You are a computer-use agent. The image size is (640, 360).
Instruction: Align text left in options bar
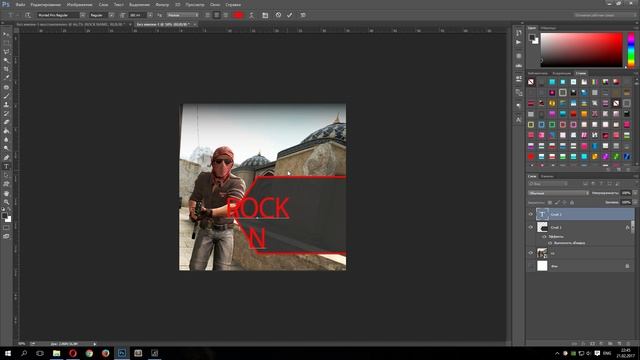[x=207, y=15]
